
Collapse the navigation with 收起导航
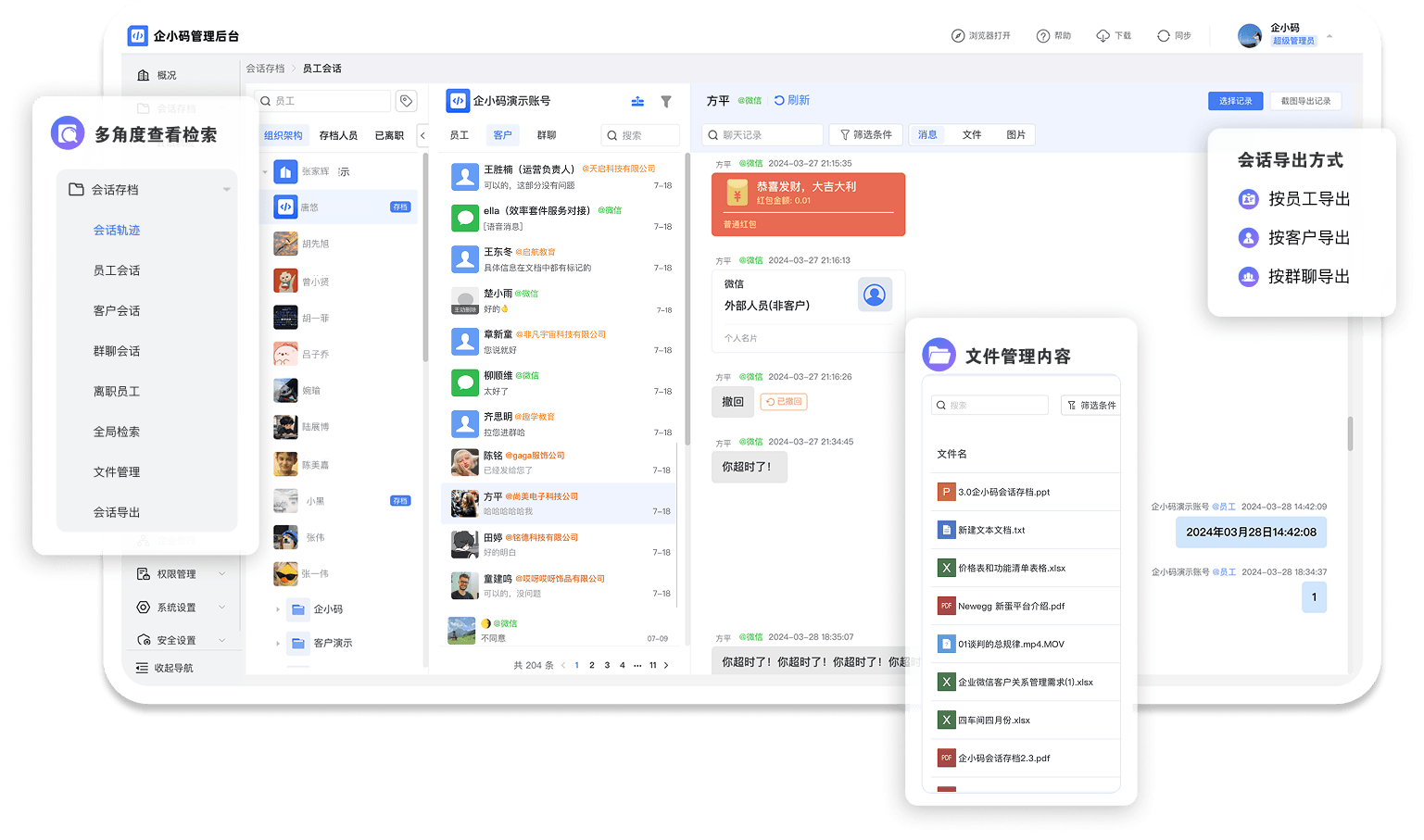tap(165, 668)
